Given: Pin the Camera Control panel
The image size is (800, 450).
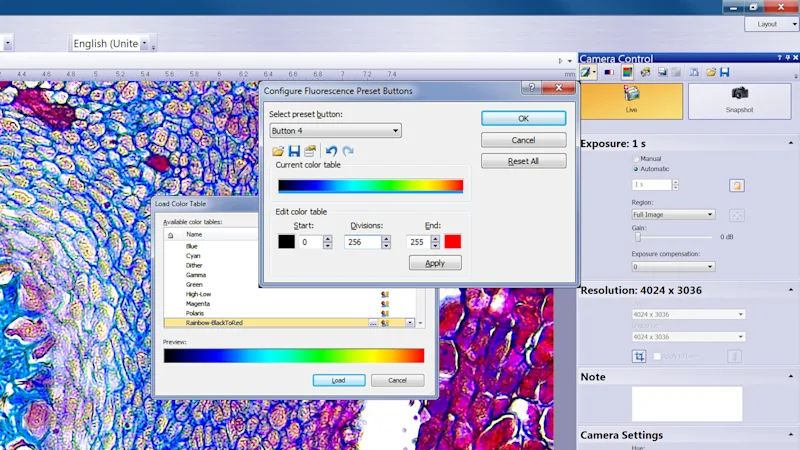Looking at the screenshot, I should click(x=787, y=58).
